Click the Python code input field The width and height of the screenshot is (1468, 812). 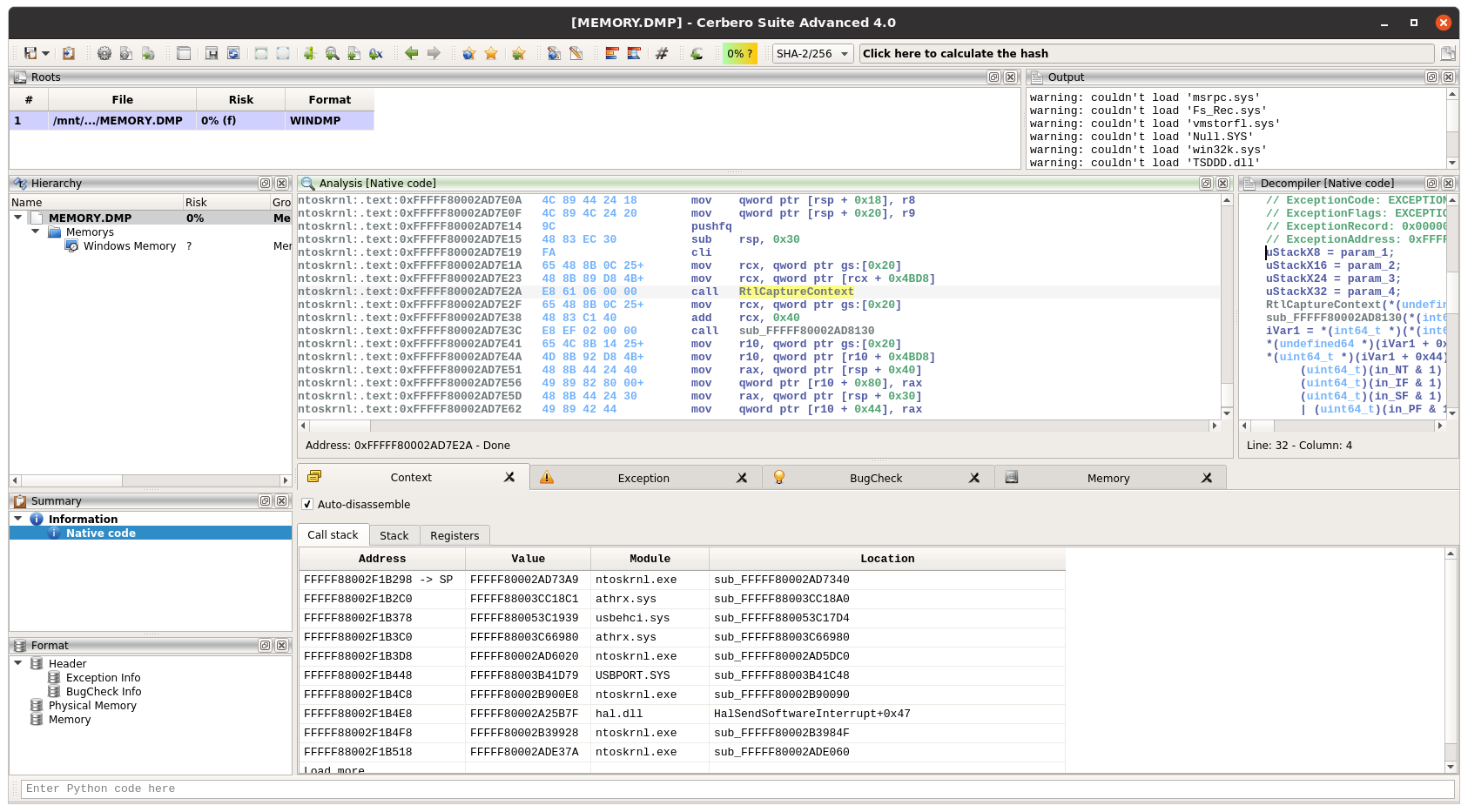tap(737, 789)
